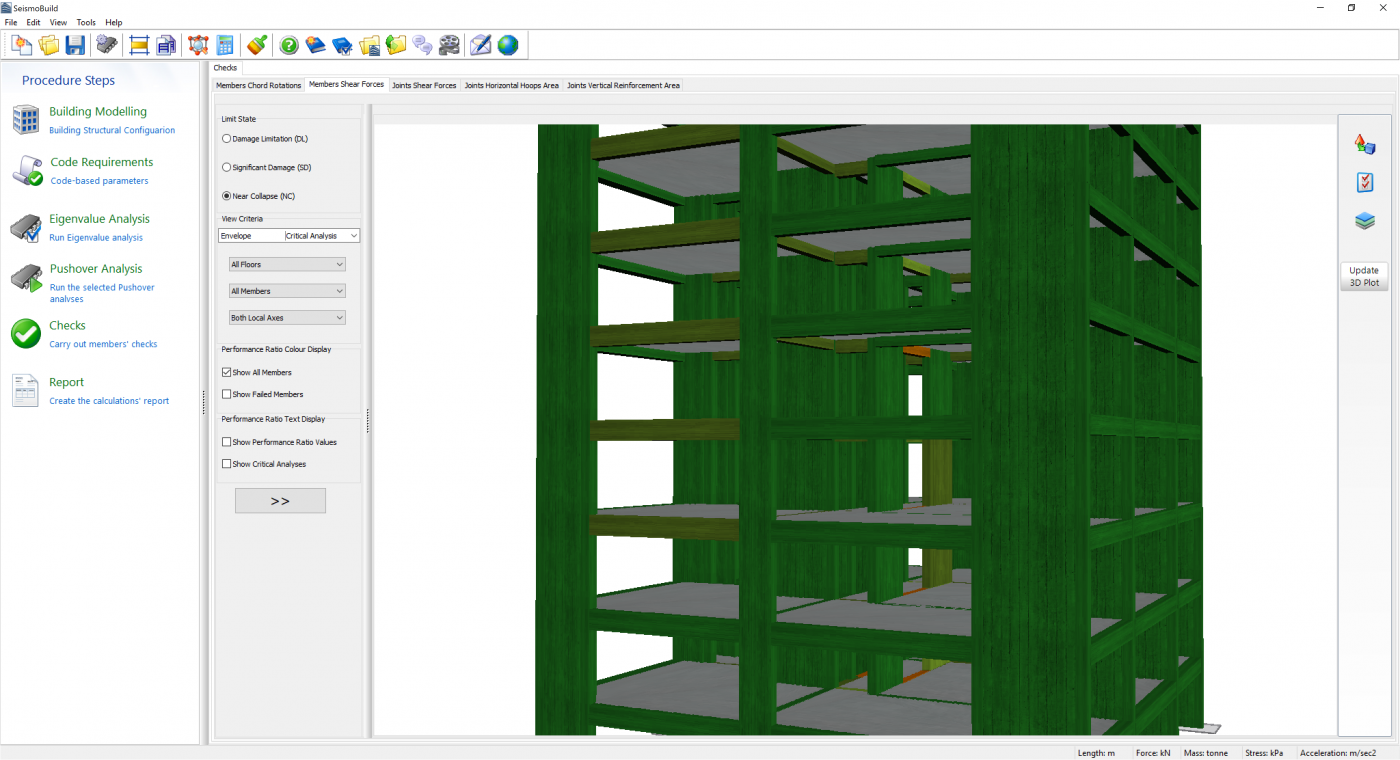Click the folder with picture icon
The height and width of the screenshot is (760, 1400).
point(370,45)
